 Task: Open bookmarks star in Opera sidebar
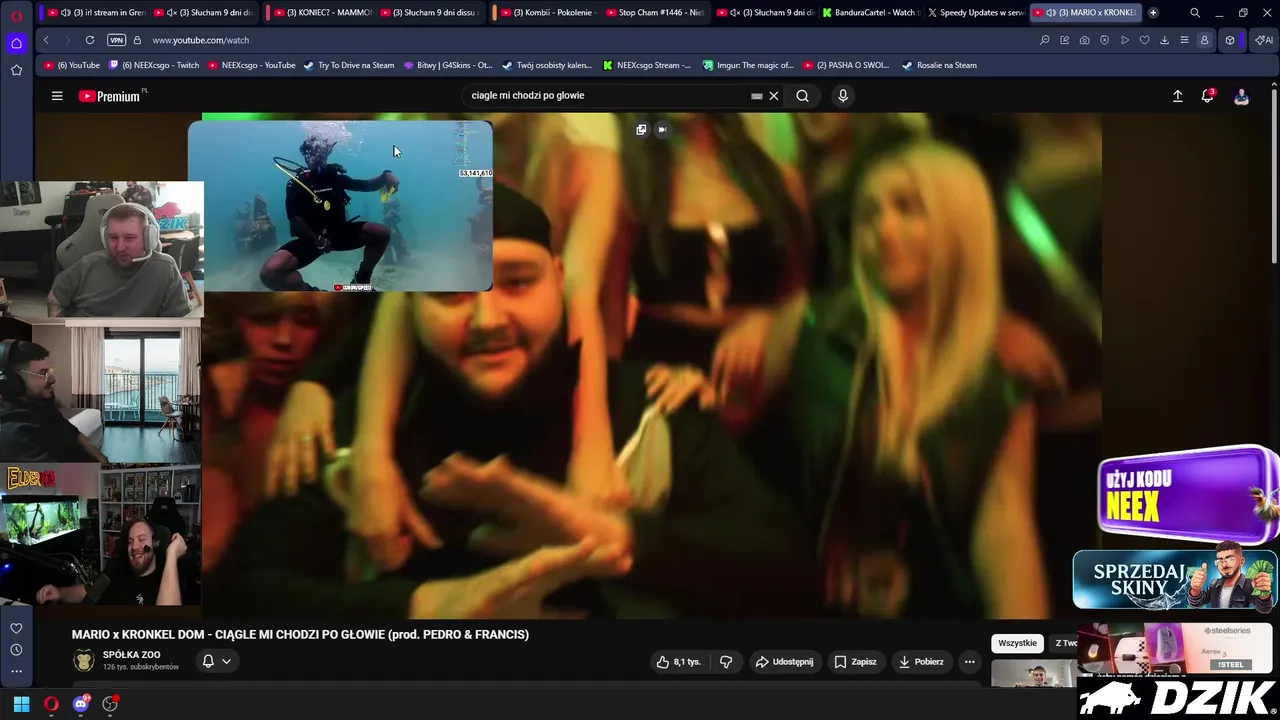click(x=16, y=70)
